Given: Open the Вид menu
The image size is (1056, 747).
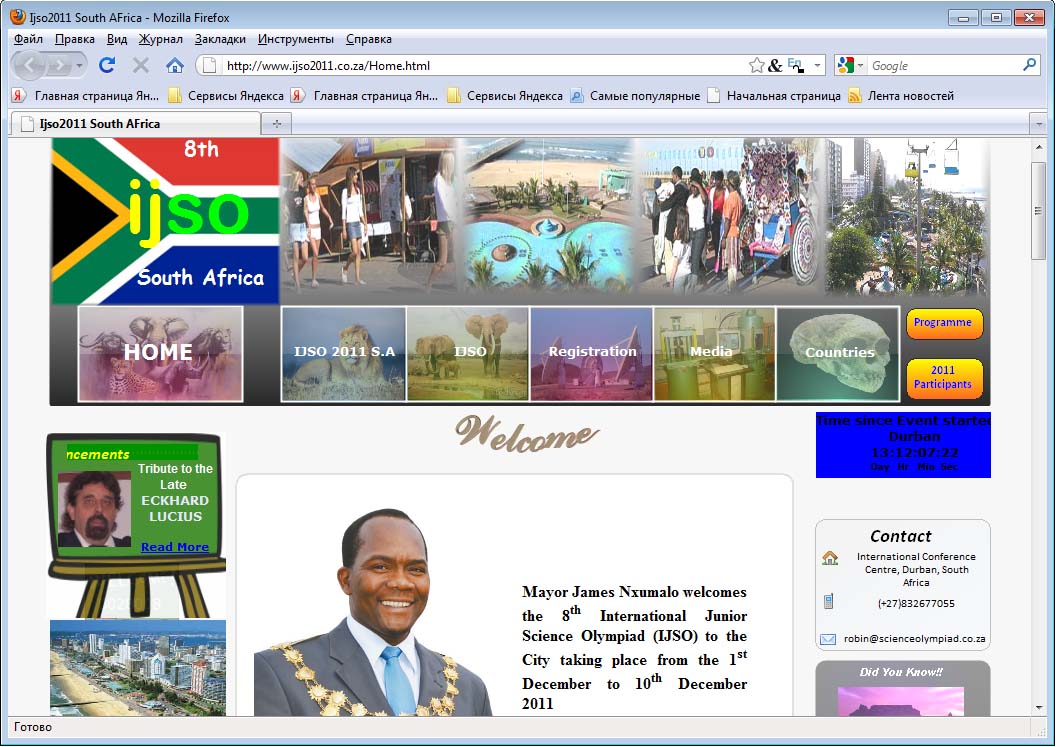Looking at the screenshot, I should pyautogui.click(x=117, y=39).
